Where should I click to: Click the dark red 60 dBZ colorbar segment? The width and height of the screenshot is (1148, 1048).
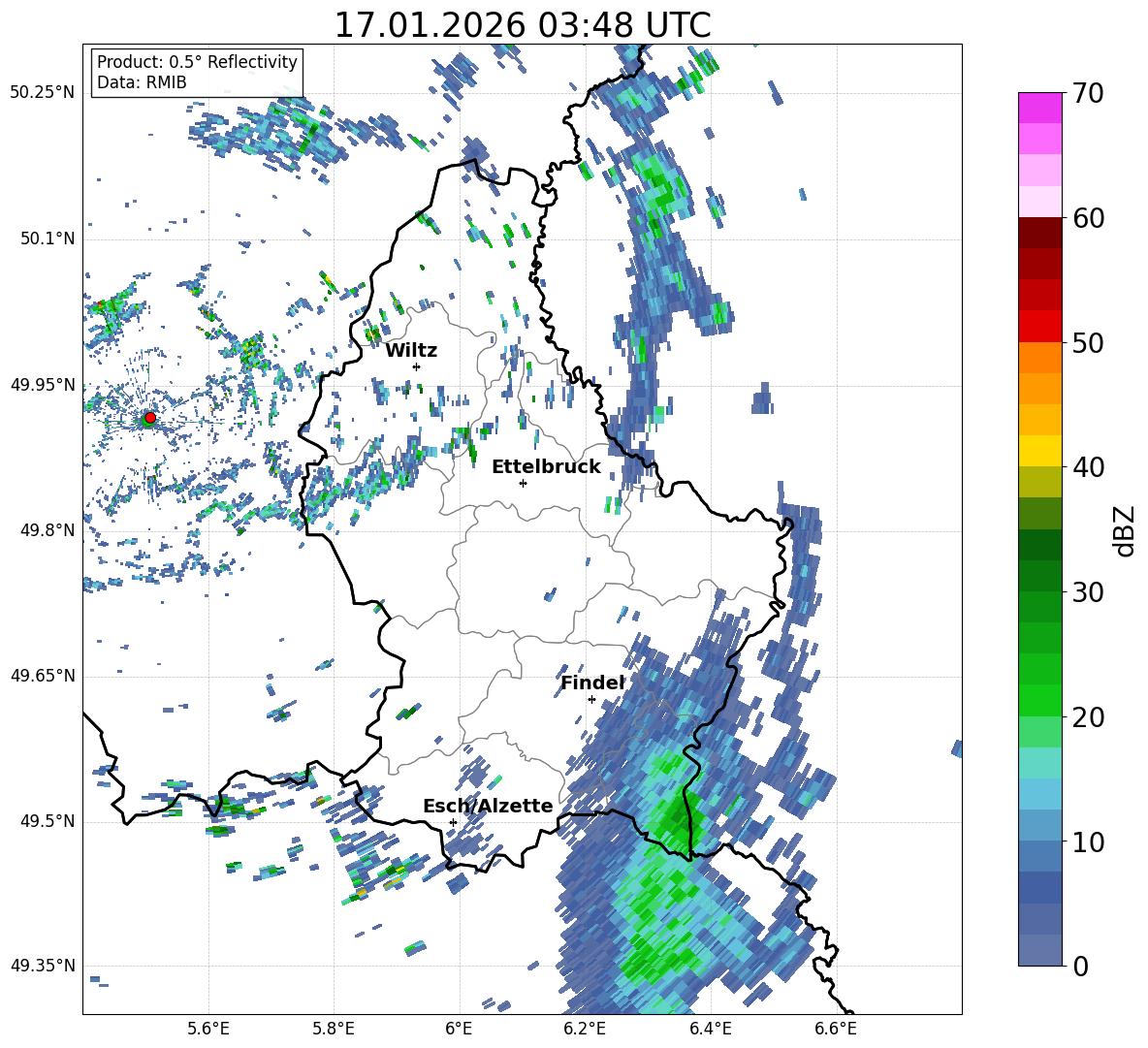[x=1039, y=233]
